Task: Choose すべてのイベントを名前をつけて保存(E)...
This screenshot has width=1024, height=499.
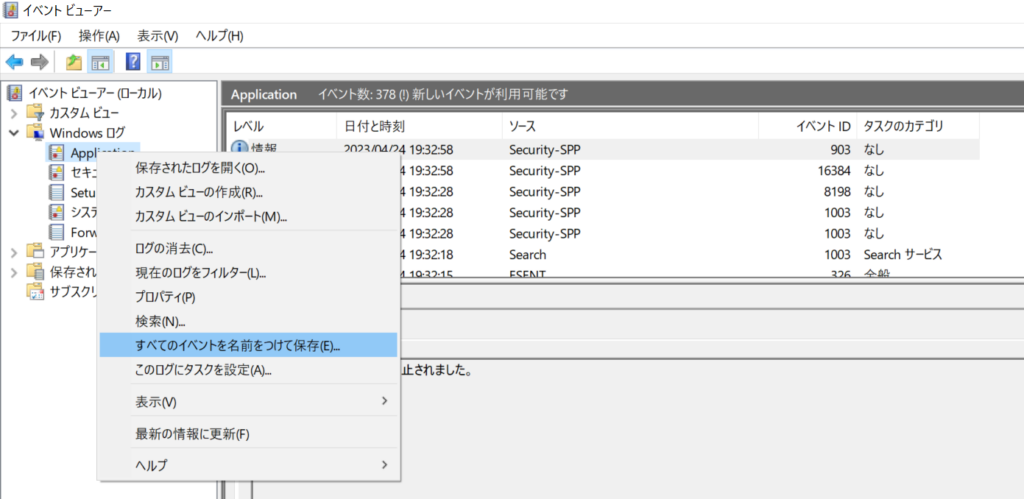Action: [248, 346]
